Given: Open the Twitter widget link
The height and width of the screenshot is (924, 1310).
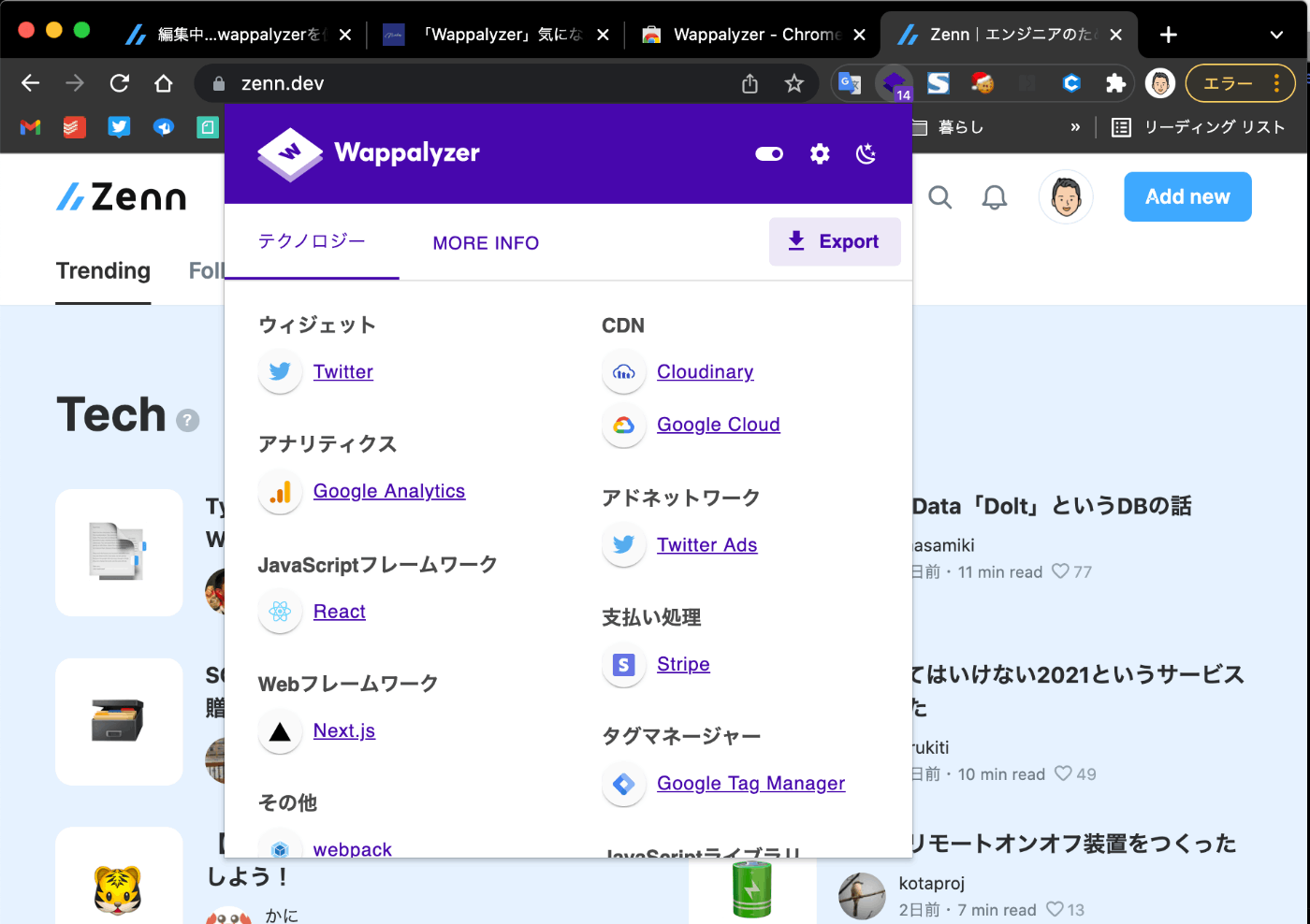Looking at the screenshot, I should tap(343, 371).
